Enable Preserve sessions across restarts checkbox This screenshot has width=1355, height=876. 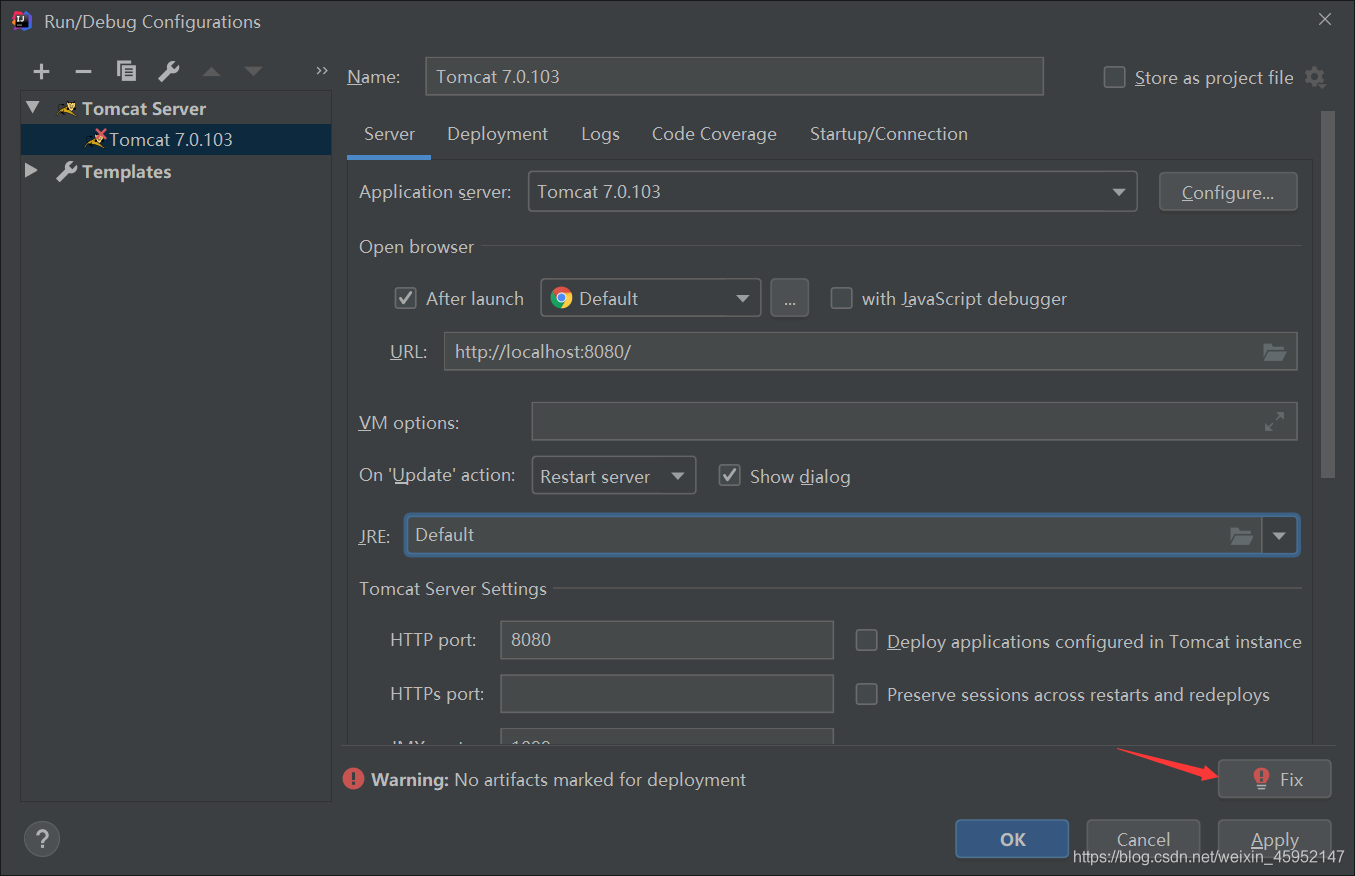click(x=867, y=694)
